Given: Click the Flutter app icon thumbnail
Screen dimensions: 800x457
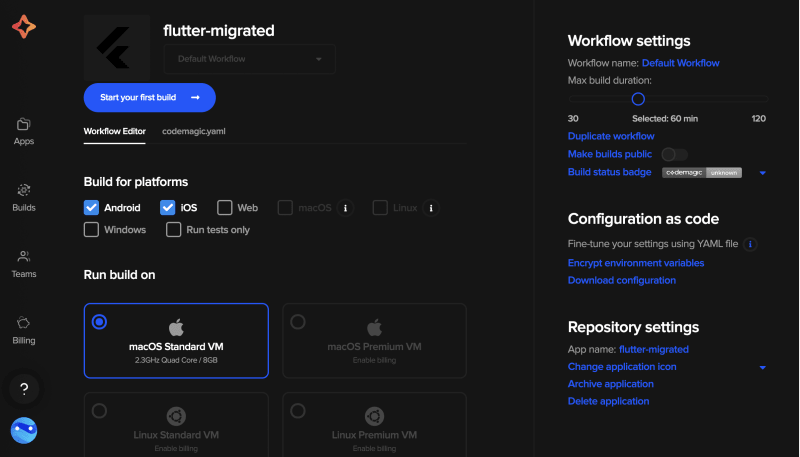Looking at the screenshot, I should pos(117,48).
